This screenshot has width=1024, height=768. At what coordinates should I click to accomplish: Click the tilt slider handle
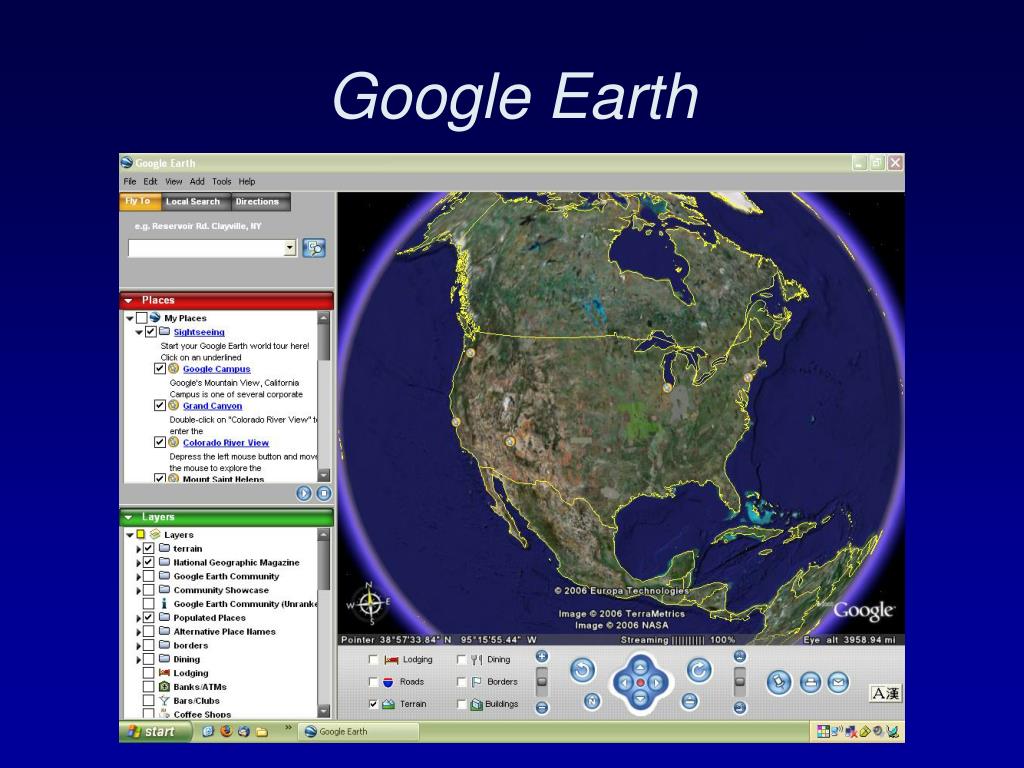pyautogui.click(x=739, y=680)
